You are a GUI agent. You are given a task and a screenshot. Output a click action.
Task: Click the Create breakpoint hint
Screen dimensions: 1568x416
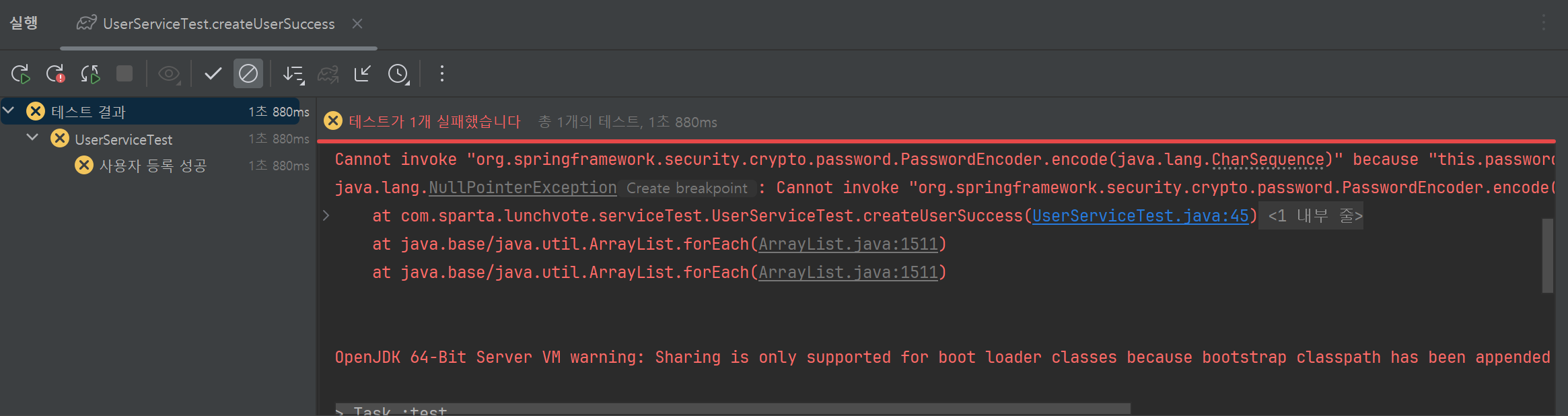tap(687, 188)
